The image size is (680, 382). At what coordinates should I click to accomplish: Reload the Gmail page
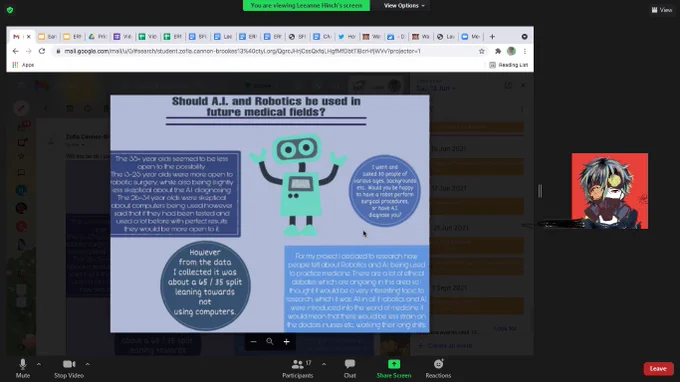[42, 51]
